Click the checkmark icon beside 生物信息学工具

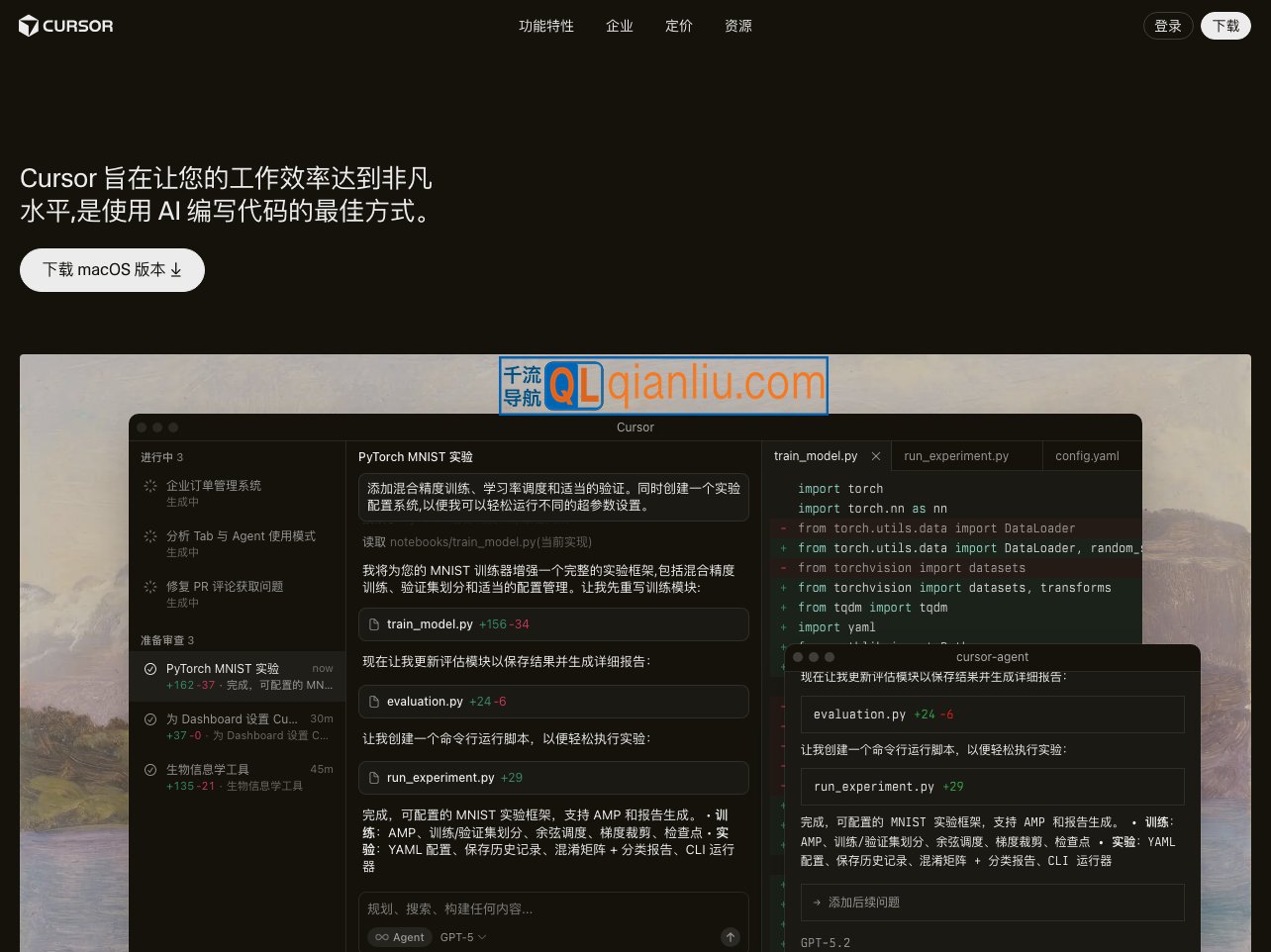149,769
